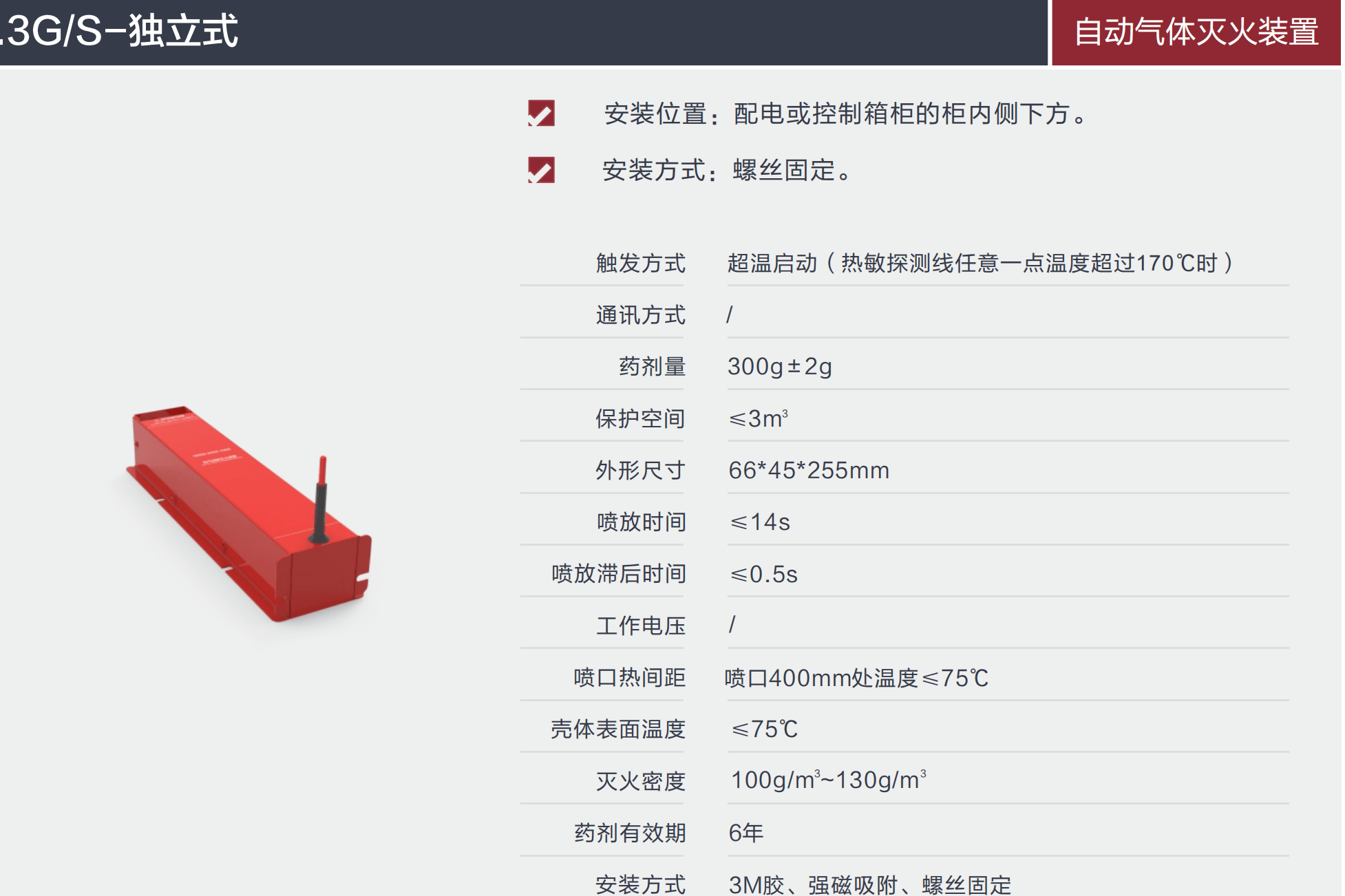The width and height of the screenshot is (1345, 896).
Task: Click the 通讯方式 row label
Action: pyautogui.click(x=640, y=314)
